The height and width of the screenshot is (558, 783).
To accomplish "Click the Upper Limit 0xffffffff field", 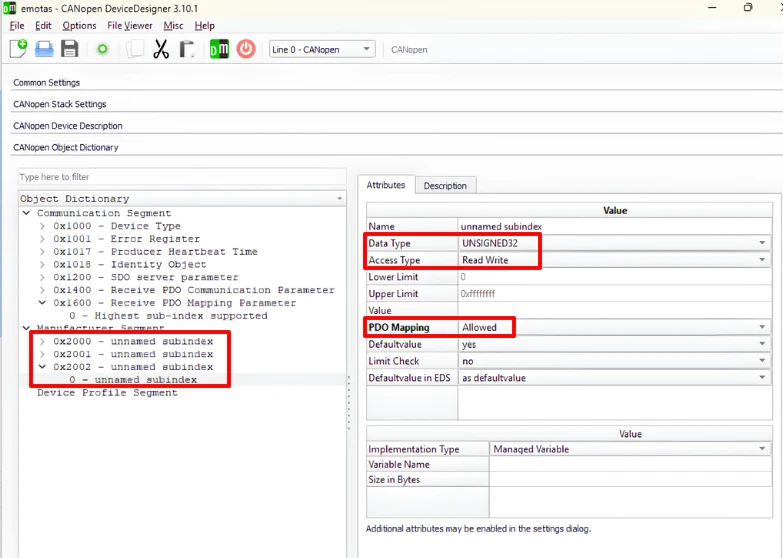I will 615,294.
